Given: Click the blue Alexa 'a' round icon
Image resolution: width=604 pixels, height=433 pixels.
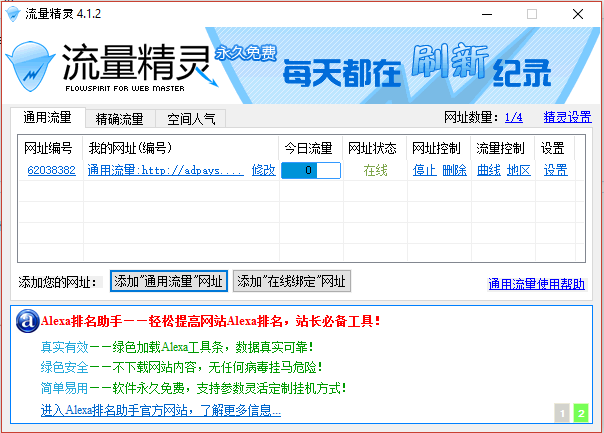Looking at the screenshot, I should click(x=27, y=321).
